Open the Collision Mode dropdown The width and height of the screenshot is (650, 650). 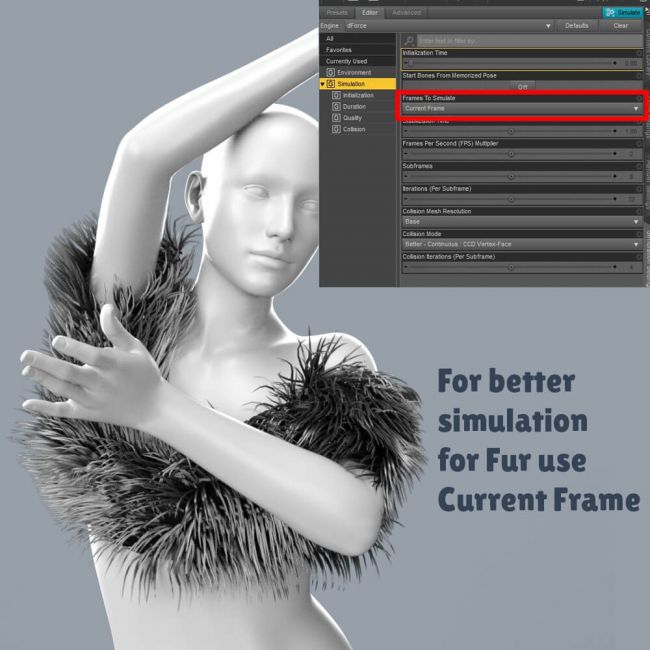(x=521, y=244)
